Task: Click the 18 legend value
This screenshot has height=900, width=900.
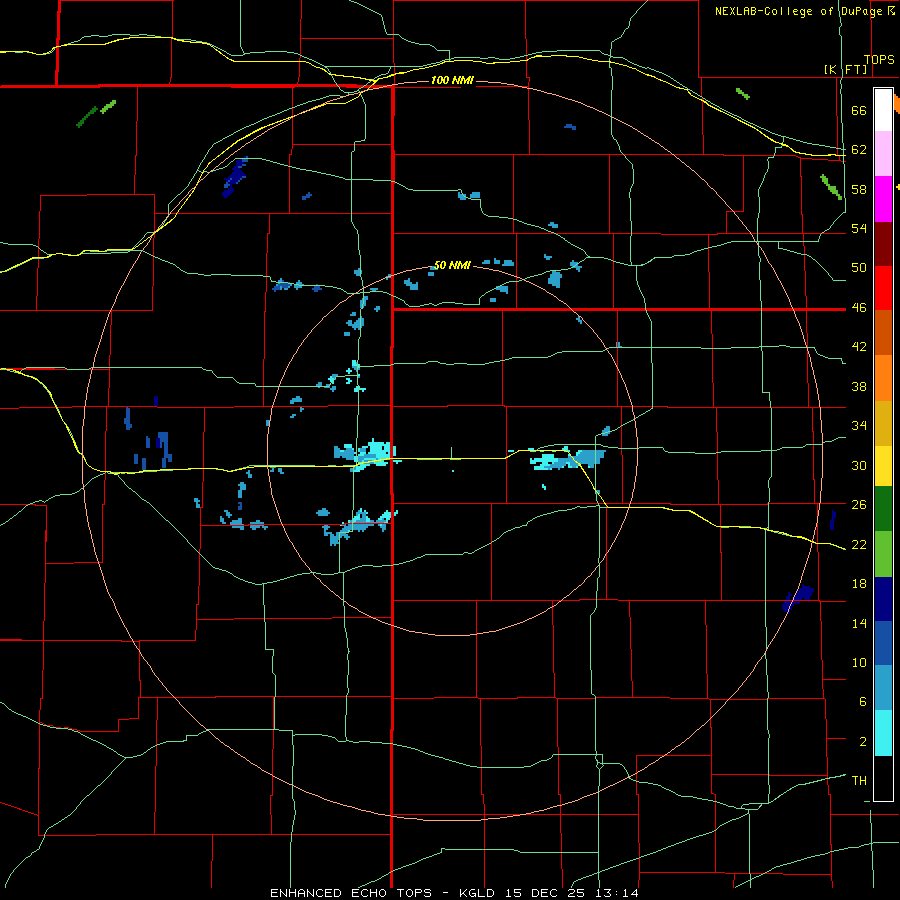Action: click(859, 584)
